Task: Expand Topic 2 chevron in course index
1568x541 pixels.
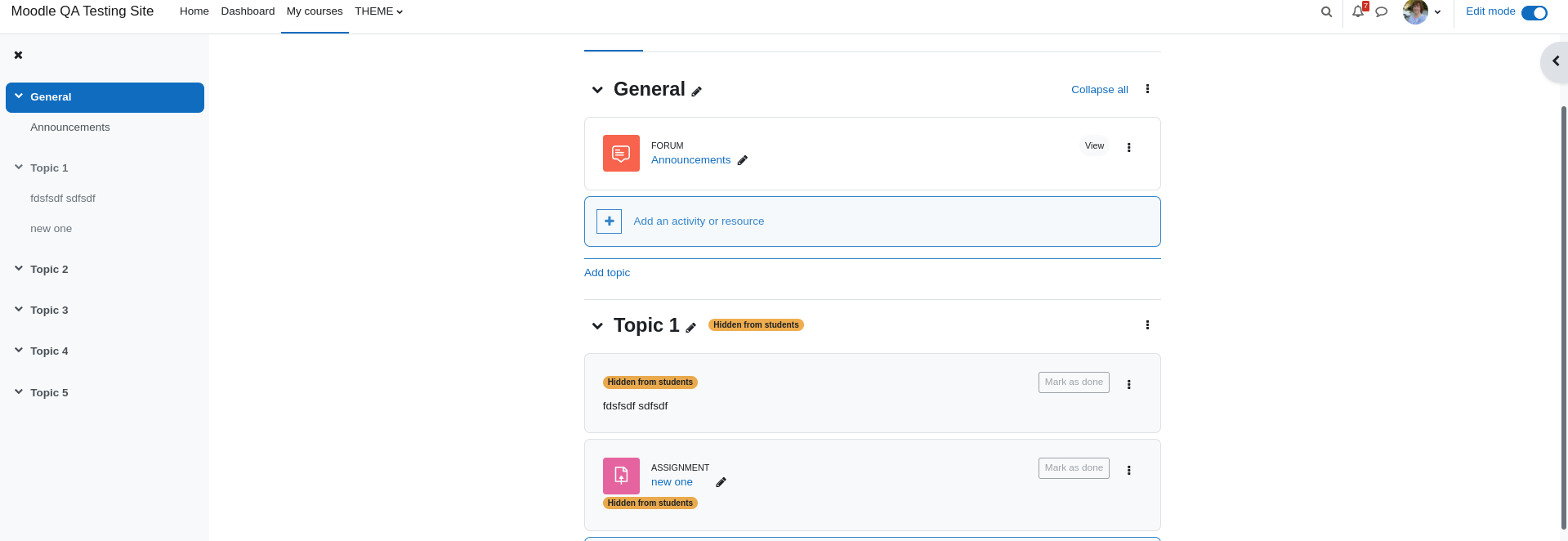Action: coord(18,269)
